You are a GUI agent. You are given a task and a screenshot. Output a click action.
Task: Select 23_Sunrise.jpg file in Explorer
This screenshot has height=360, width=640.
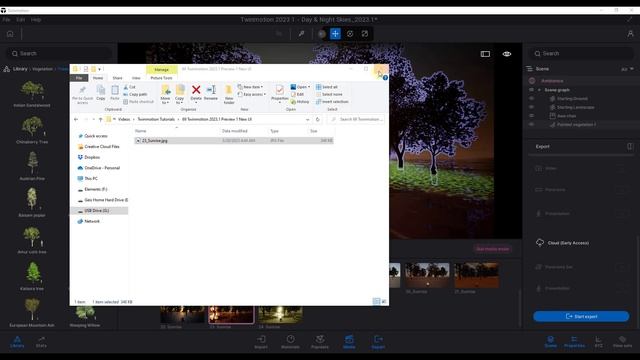coord(234,140)
